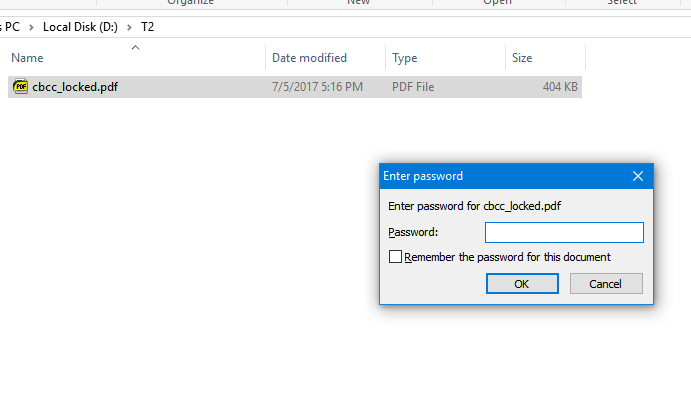Click the PDF icon beside cbcc_locked.pdf
The height and width of the screenshot is (394, 691).
tap(20, 86)
